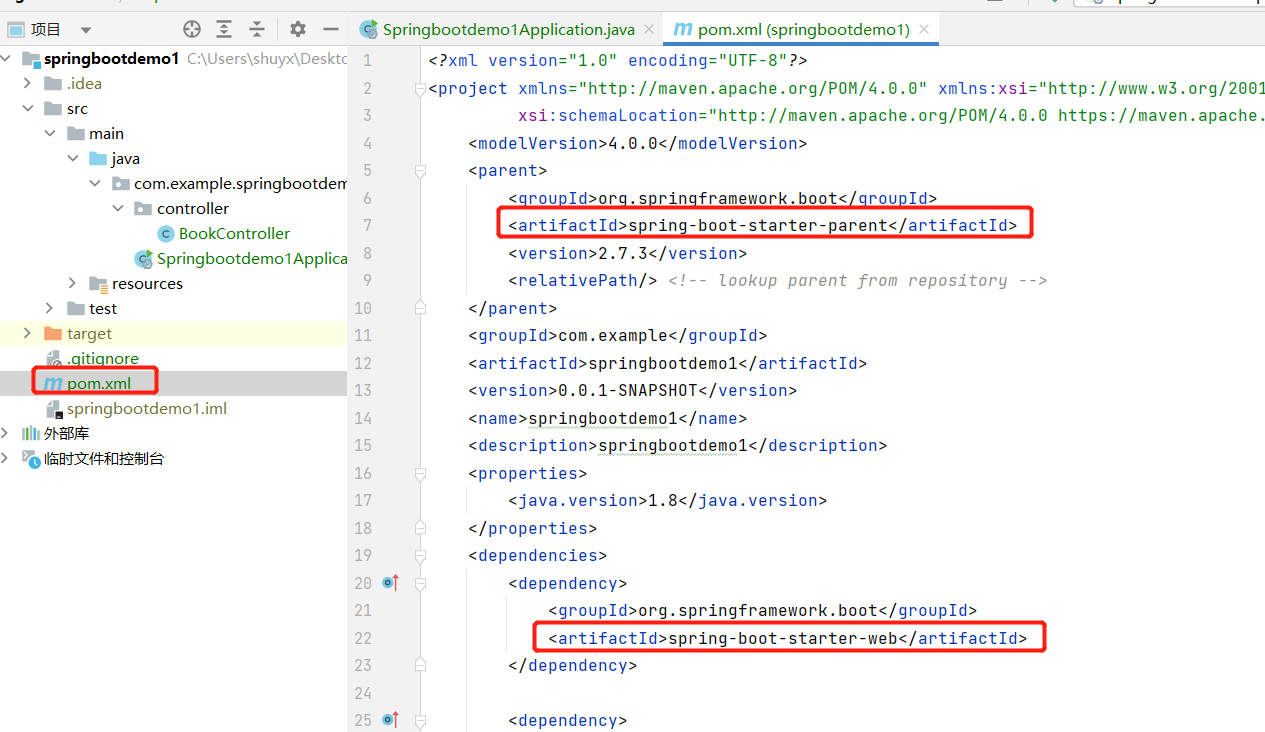Click the gutter dependency arrow at line 25
The width and height of the screenshot is (1265, 732).
390,719
